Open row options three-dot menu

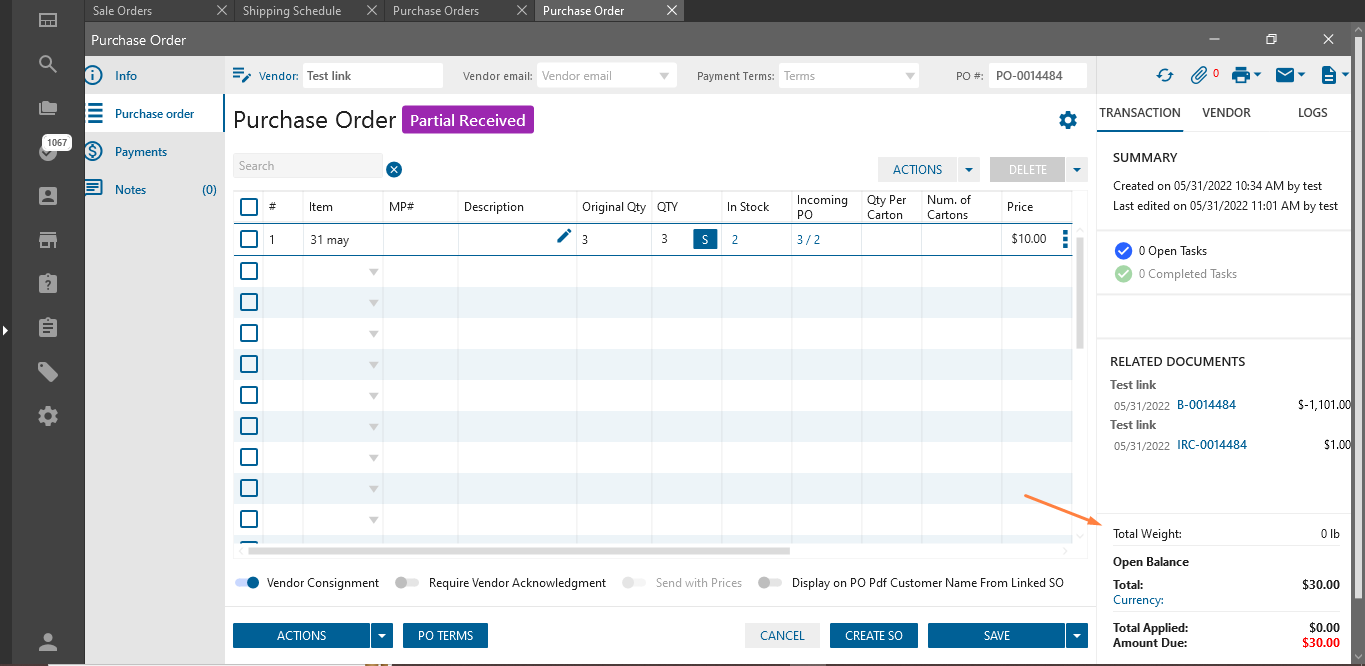pos(1065,239)
